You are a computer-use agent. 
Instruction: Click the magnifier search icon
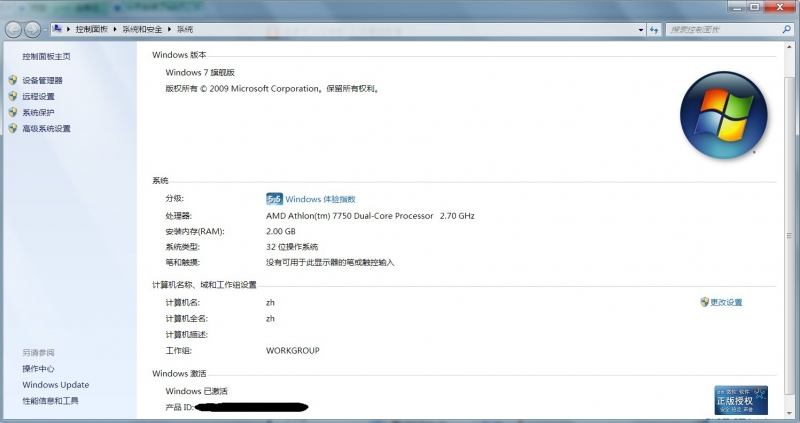pos(786,30)
